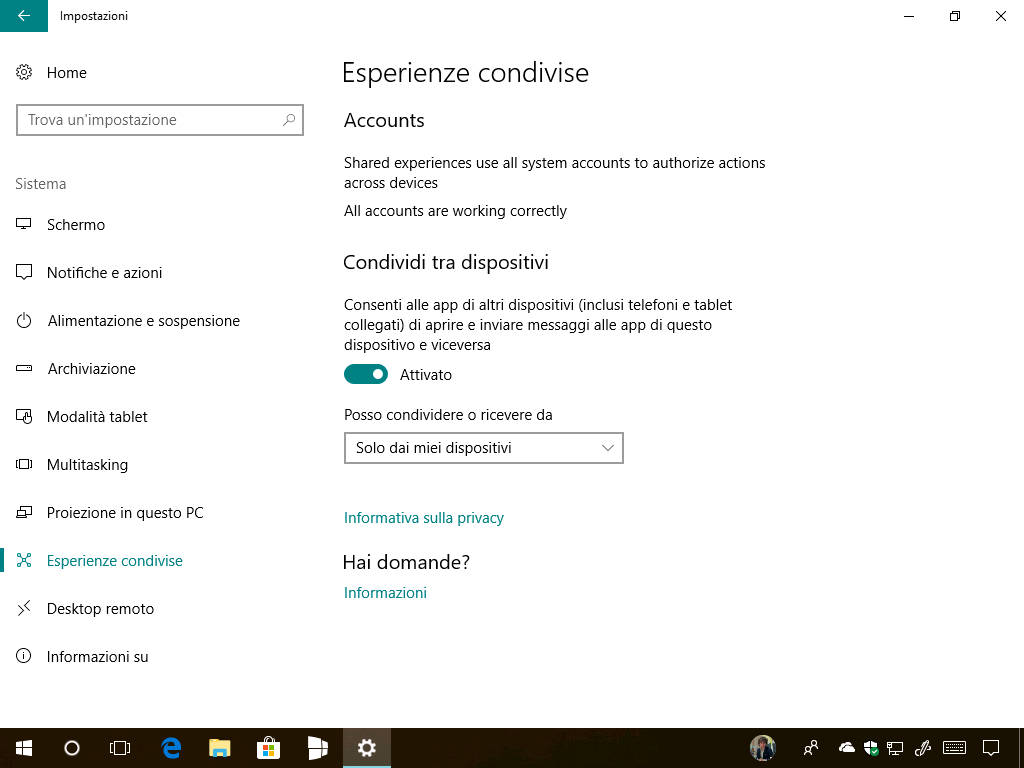Open Desktop remoto settings
The height and width of the screenshot is (768, 1024).
101,609
